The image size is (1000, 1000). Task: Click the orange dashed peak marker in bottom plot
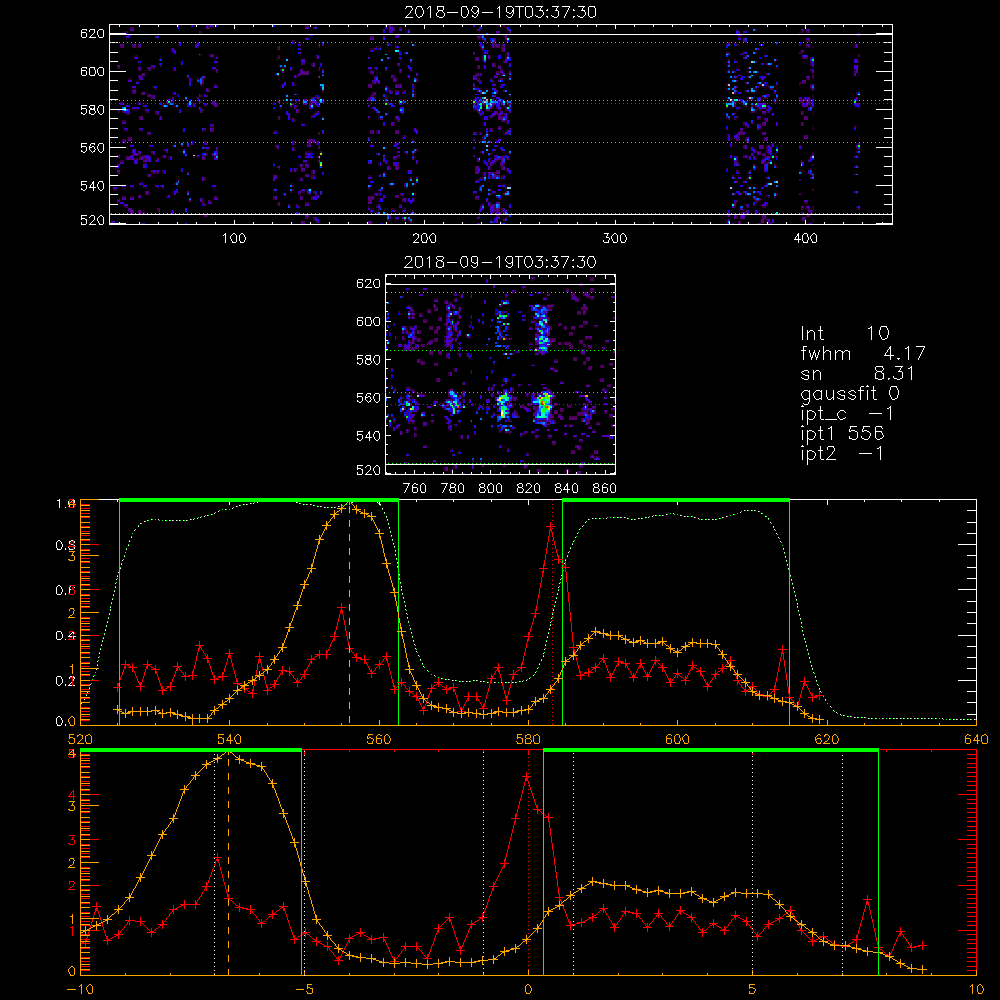(x=229, y=862)
